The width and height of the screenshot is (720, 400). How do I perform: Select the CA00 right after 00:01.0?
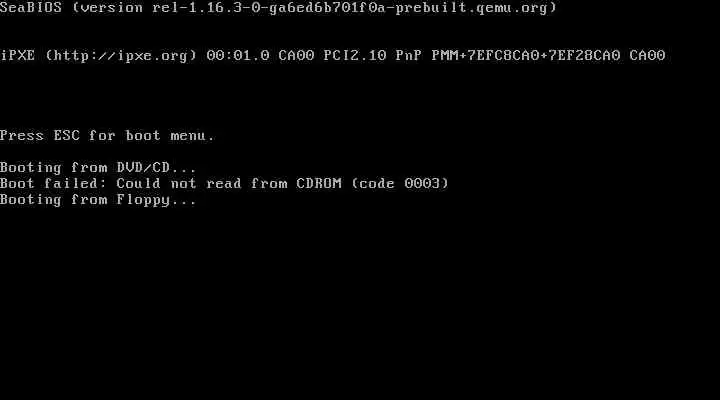tap(296, 56)
